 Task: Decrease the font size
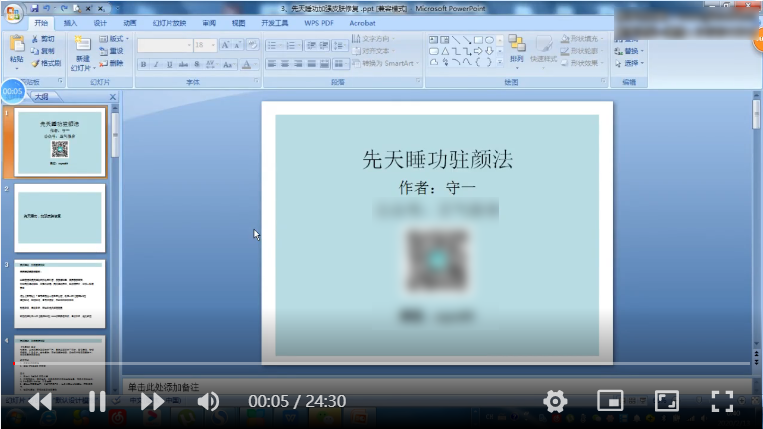point(237,45)
